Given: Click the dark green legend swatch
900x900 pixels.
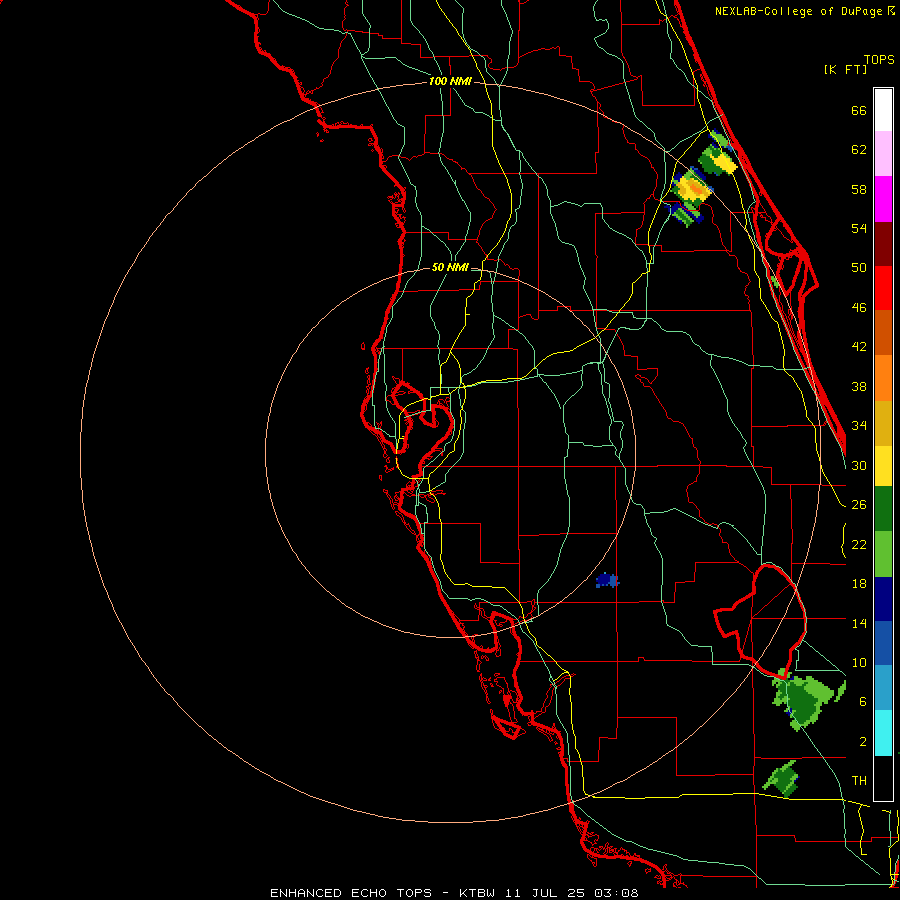Looking at the screenshot, I should point(883,509).
